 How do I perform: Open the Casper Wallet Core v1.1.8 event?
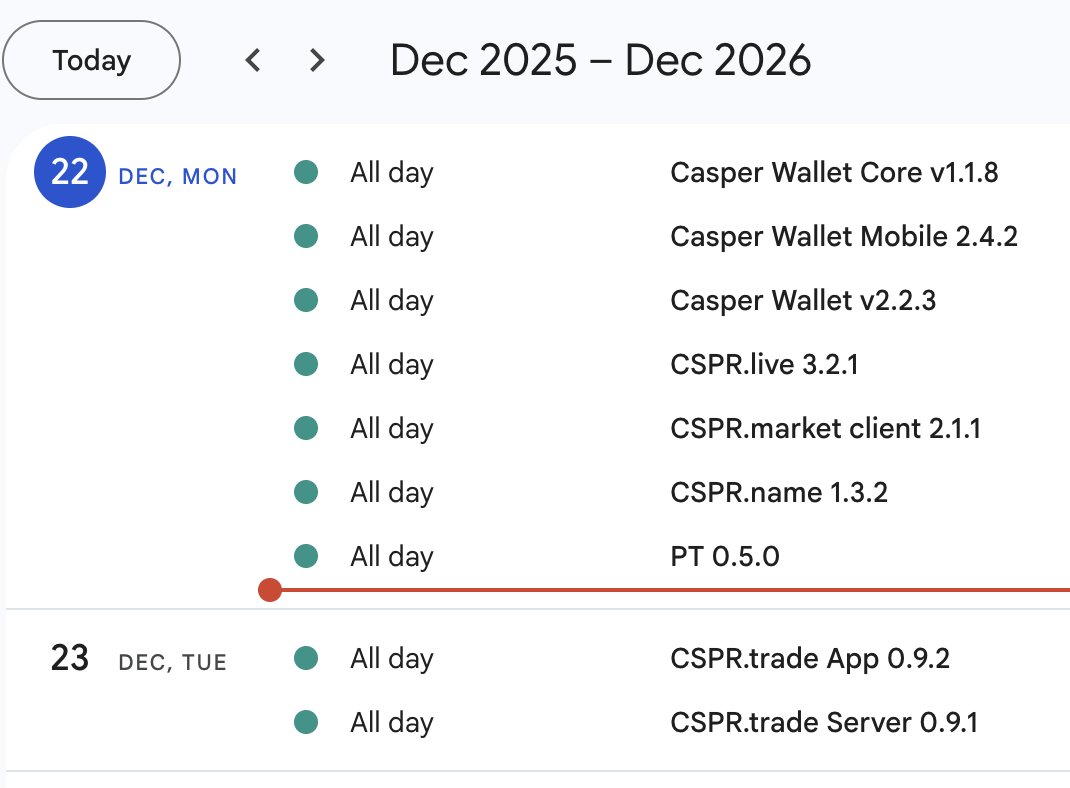click(834, 173)
